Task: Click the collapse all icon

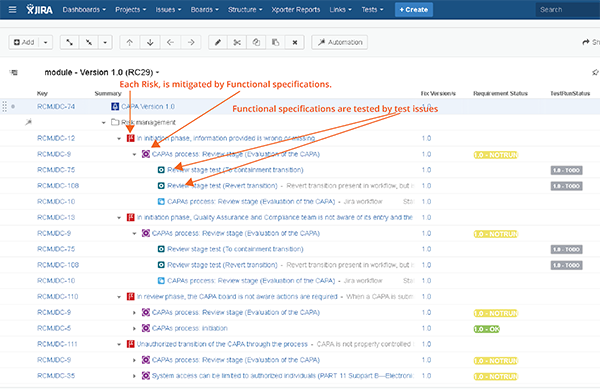Action: click(89, 42)
